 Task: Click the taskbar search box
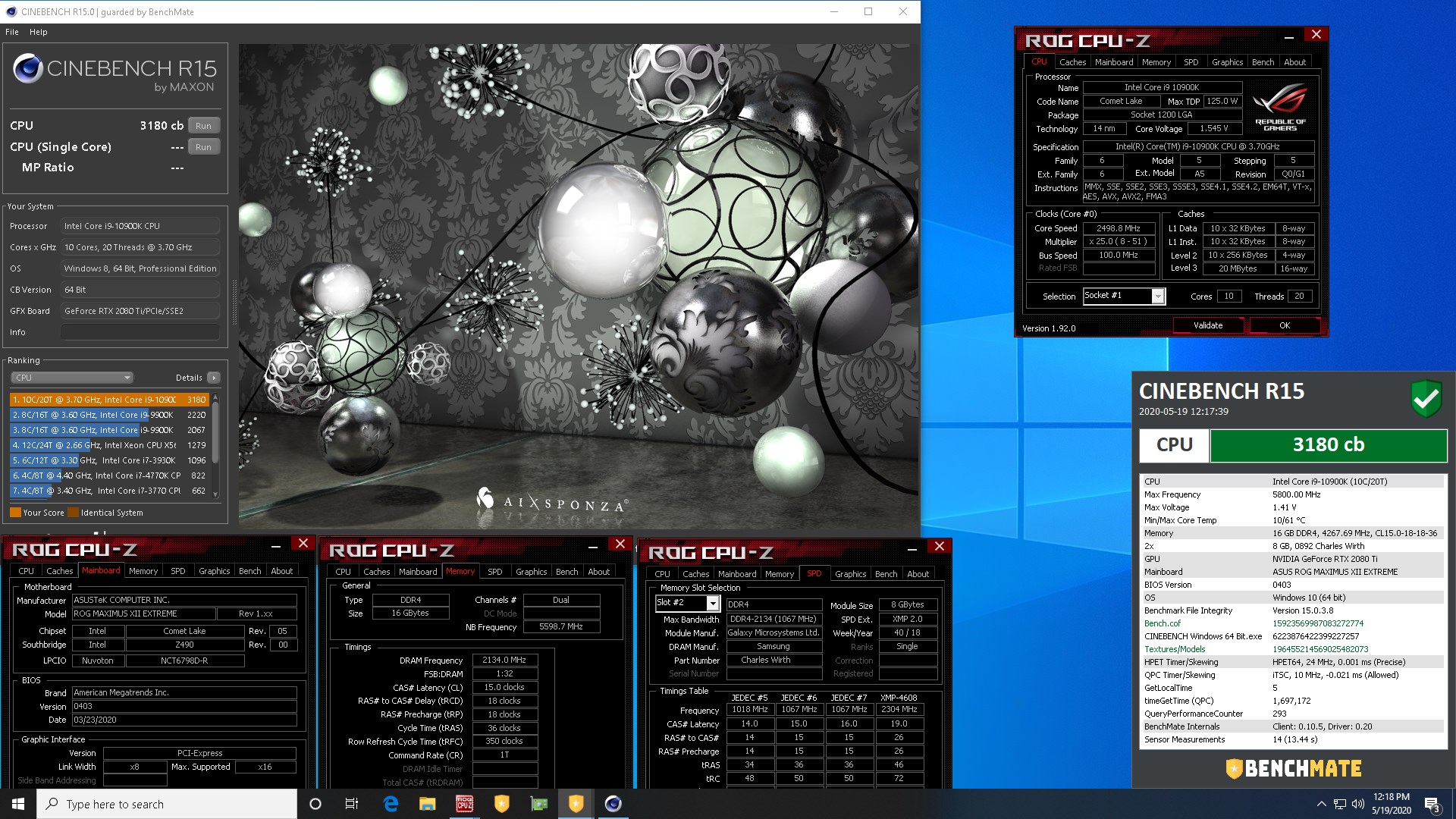pyautogui.click(x=167, y=804)
